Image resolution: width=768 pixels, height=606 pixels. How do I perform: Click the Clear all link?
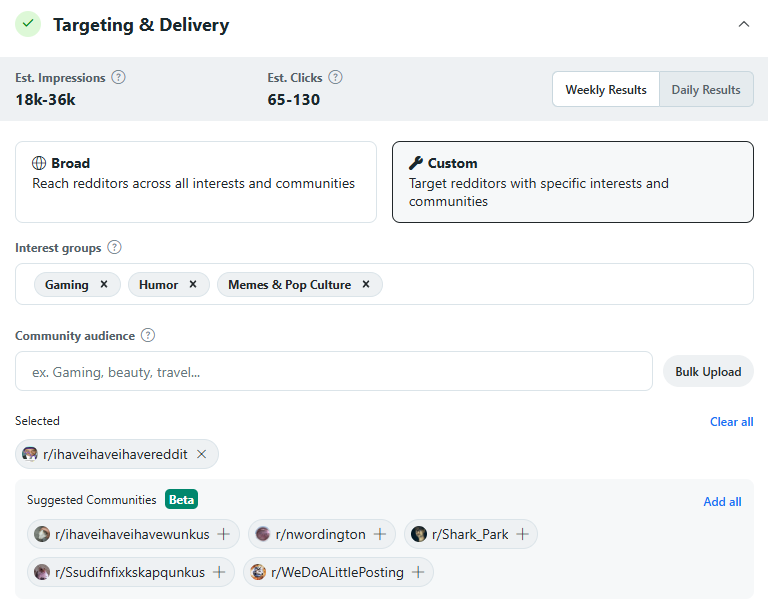pyautogui.click(x=731, y=421)
